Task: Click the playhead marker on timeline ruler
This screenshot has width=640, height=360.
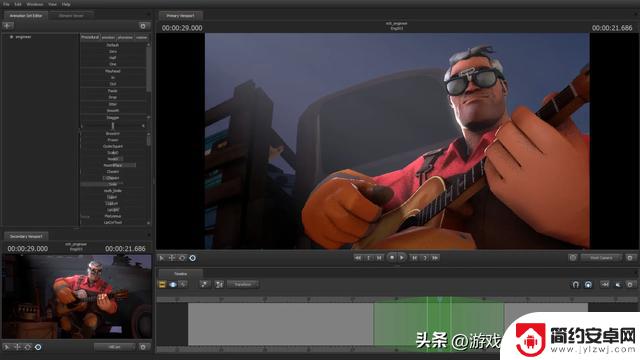Action: click(x=439, y=299)
